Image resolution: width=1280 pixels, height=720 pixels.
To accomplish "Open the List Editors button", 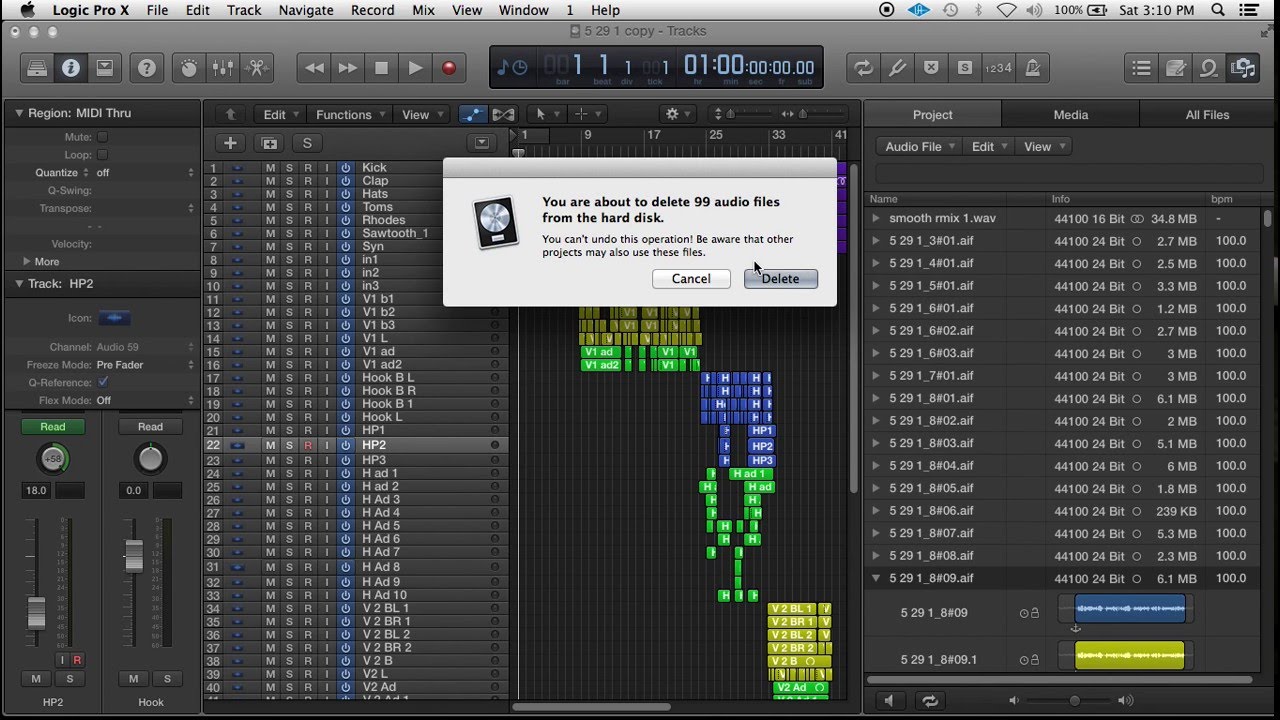I will (1142, 68).
